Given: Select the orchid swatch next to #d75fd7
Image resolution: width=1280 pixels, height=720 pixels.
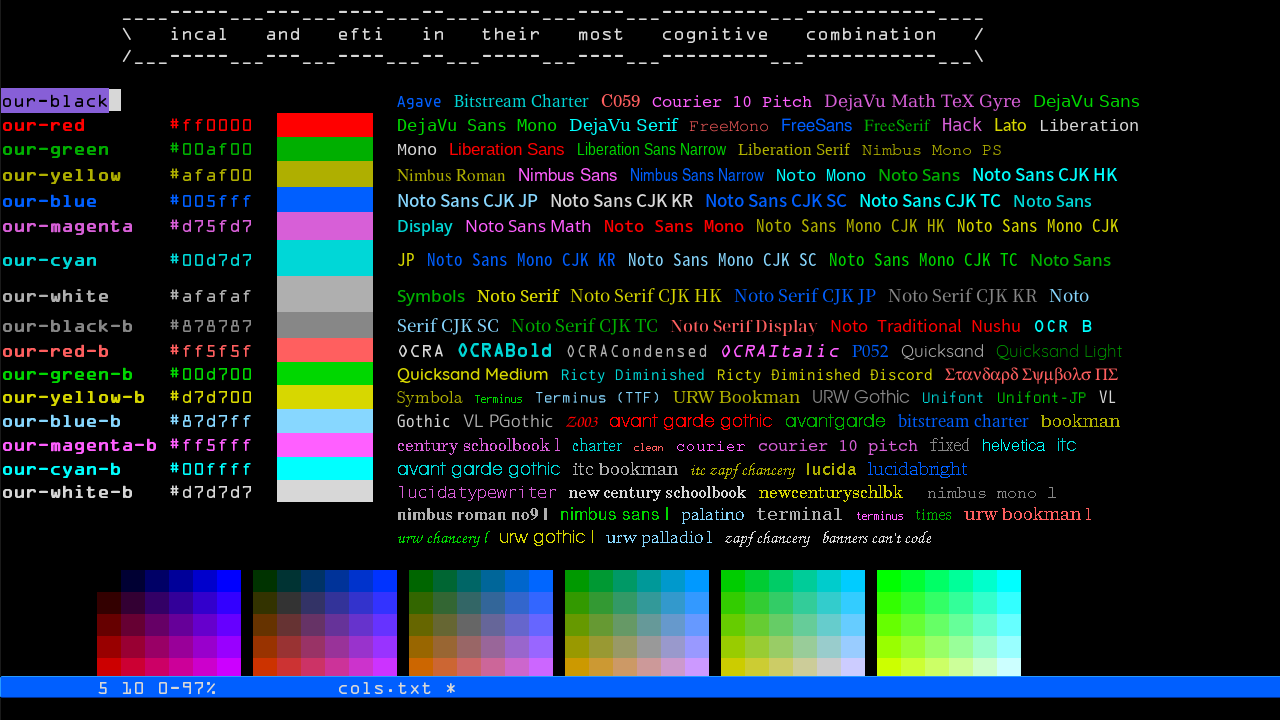Looking at the screenshot, I should pos(325,226).
